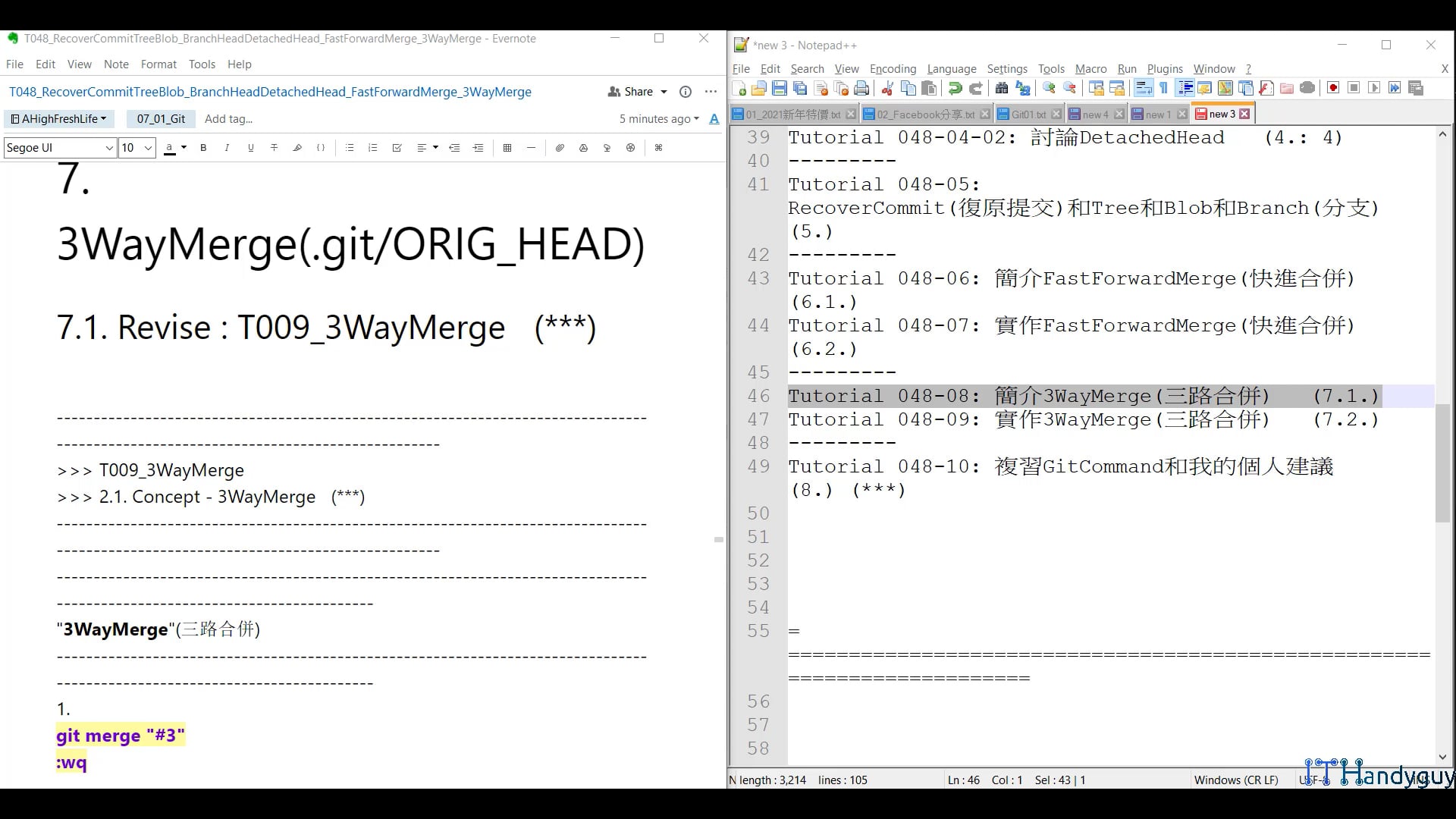Viewport: 1456px width, 819px height.
Task: Expand the AHighFreshLife notebook dropdown
Action: coord(59,119)
